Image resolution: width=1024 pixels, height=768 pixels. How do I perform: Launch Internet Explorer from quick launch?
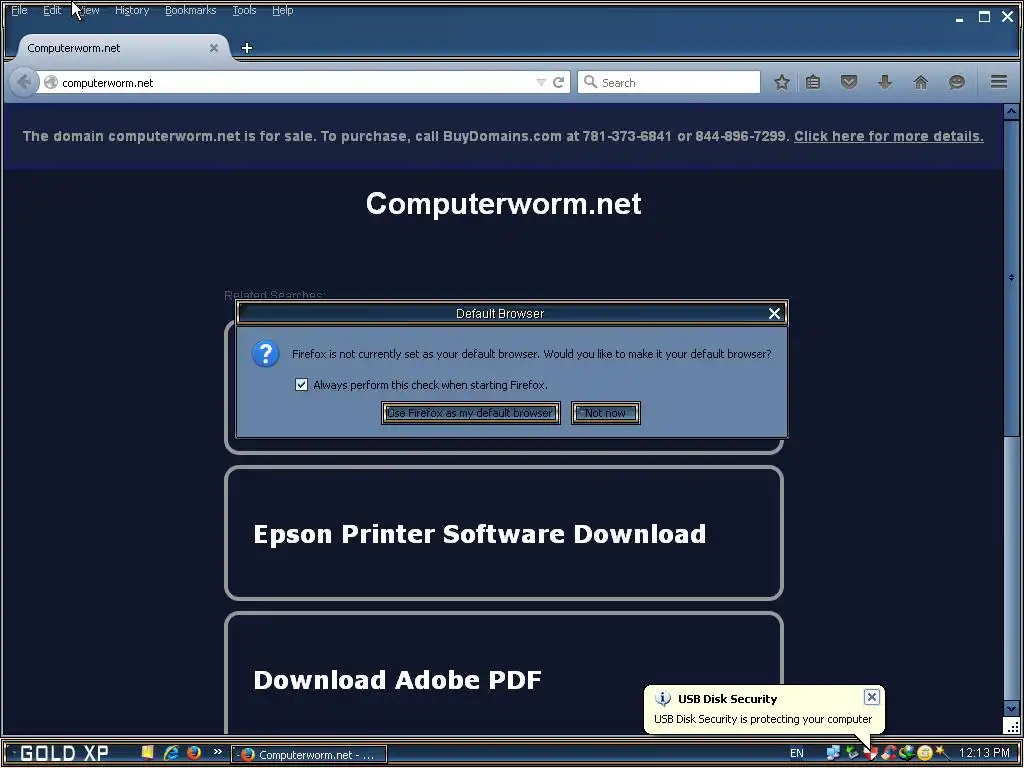[171, 753]
